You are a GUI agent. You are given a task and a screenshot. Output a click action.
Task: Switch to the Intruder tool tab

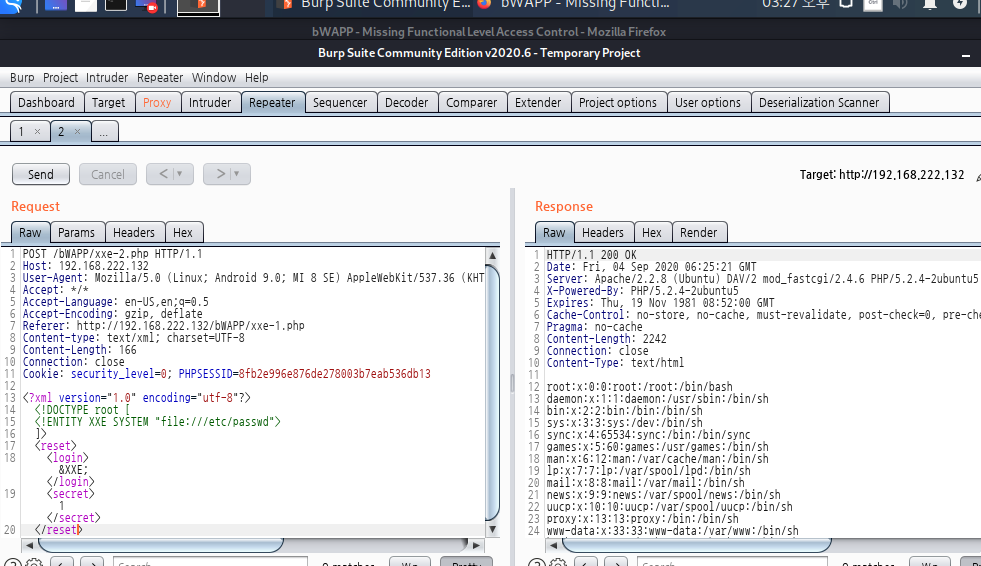coord(210,103)
